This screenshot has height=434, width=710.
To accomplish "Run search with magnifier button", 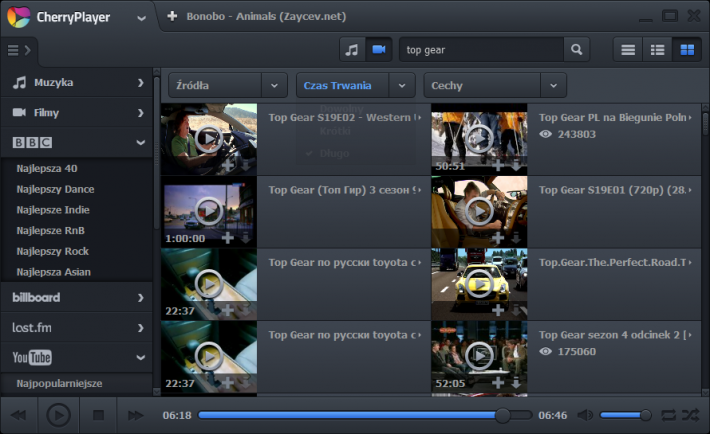I will [576, 49].
